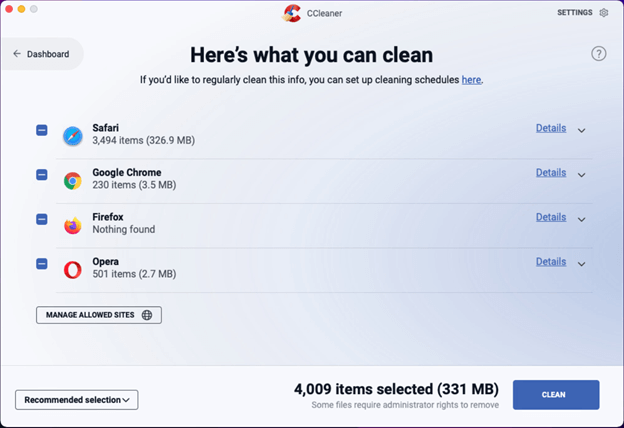Expand the Opera row chevron
The width and height of the screenshot is (624, 428).
(x=581, y=264)
